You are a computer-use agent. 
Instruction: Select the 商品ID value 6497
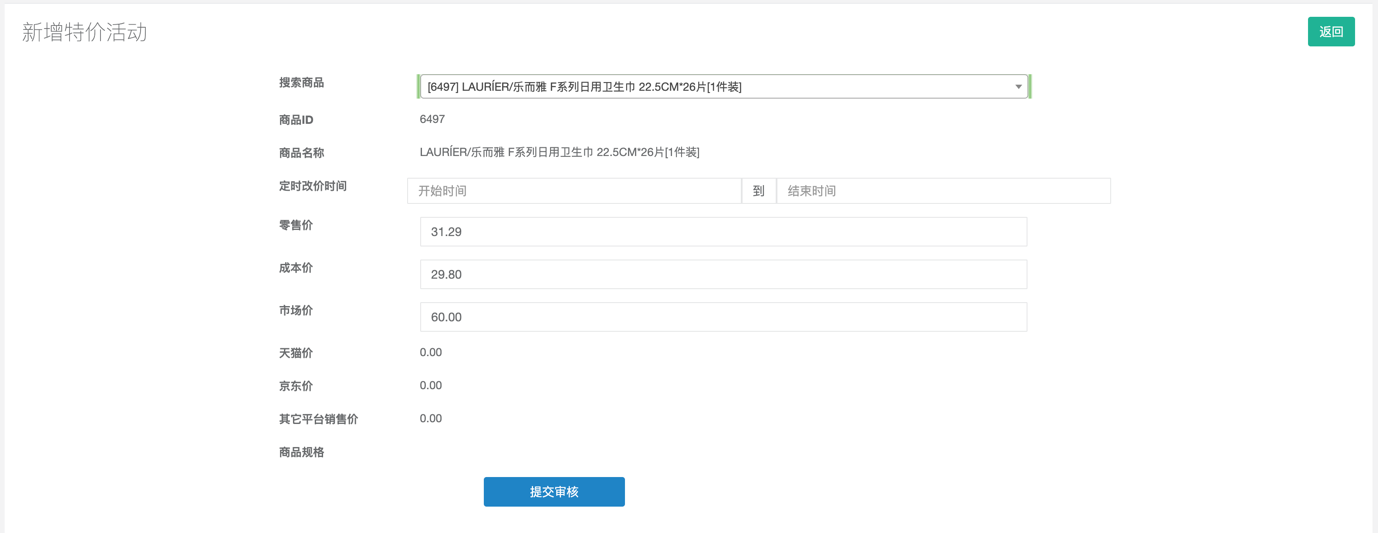click(432, 119)
